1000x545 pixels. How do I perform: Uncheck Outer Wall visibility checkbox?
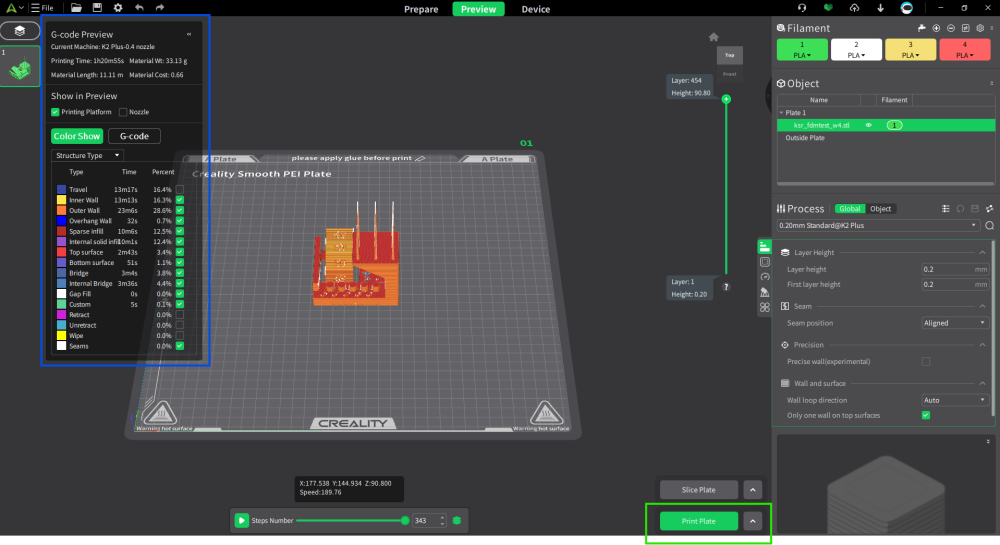pos(180,210)
